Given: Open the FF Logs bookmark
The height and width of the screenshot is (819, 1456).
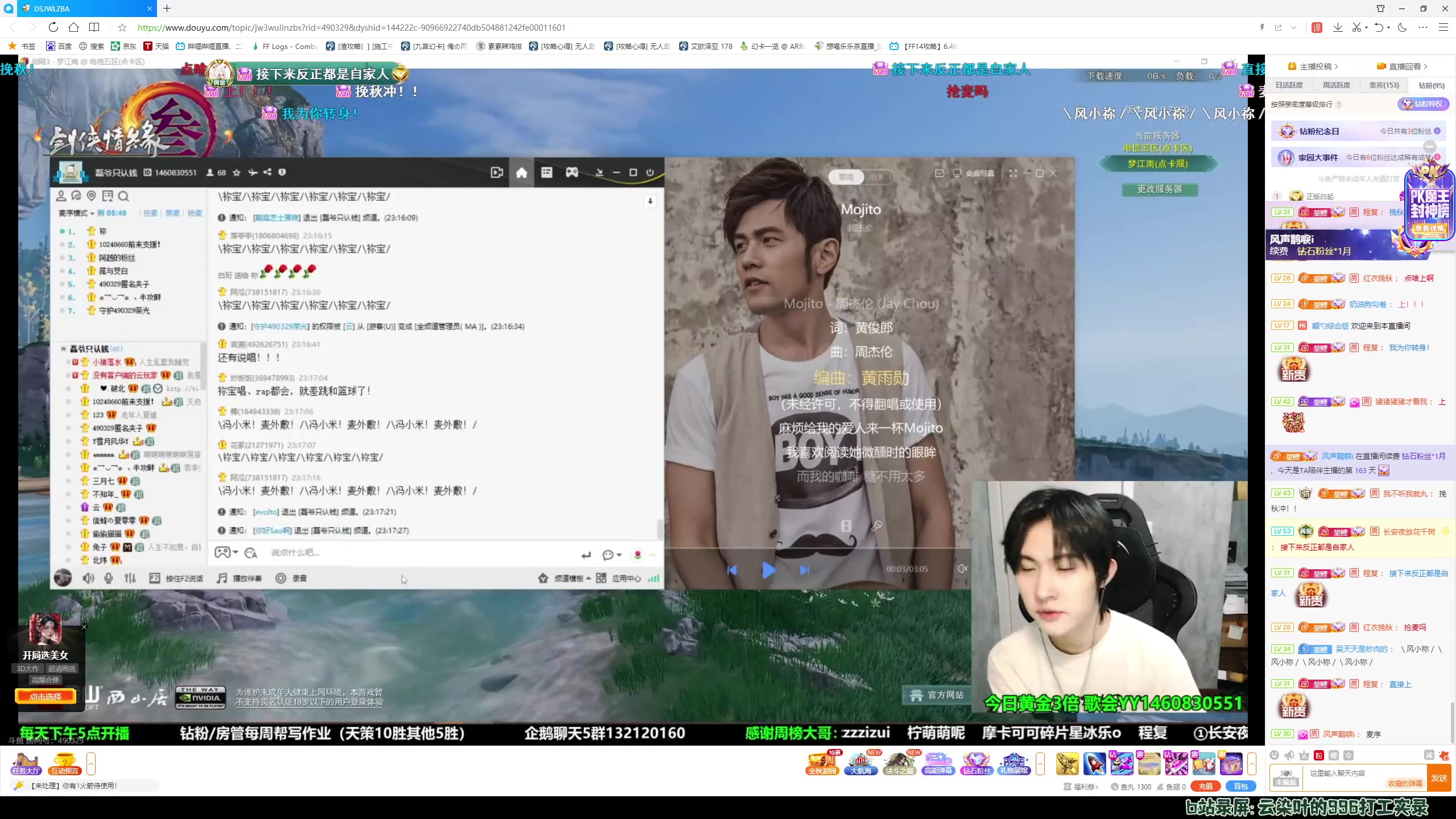Looking at the screenshot, I should tap(284, 46).
